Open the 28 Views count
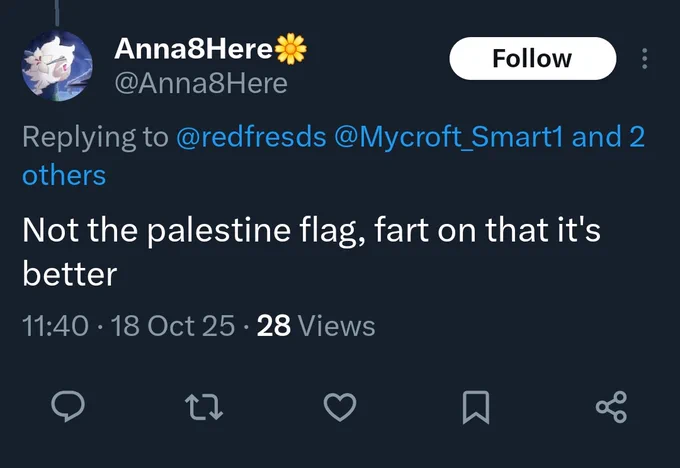680x468 pixels. [316, 326]
